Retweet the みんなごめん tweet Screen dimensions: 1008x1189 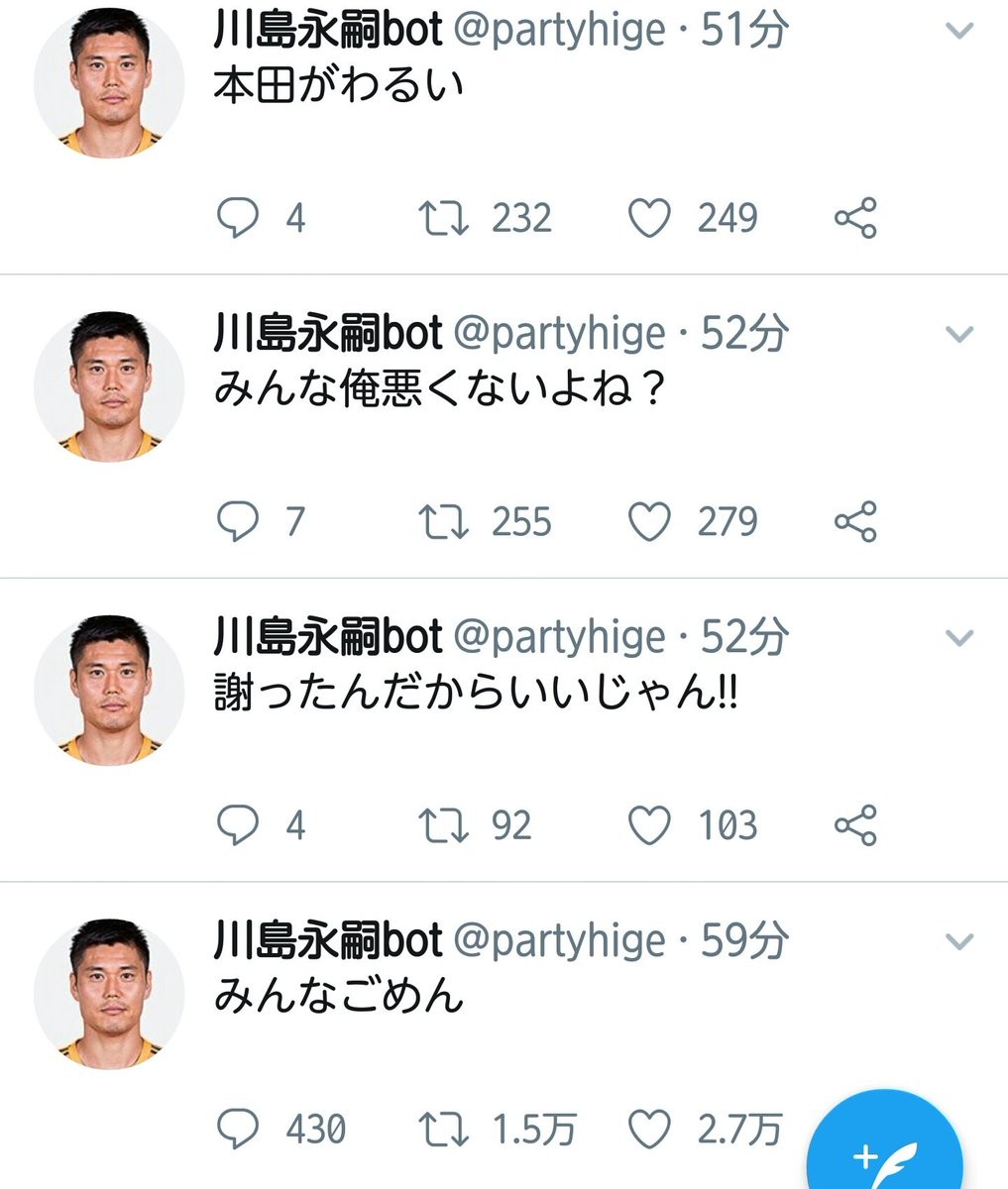(x=442, y=1129)
